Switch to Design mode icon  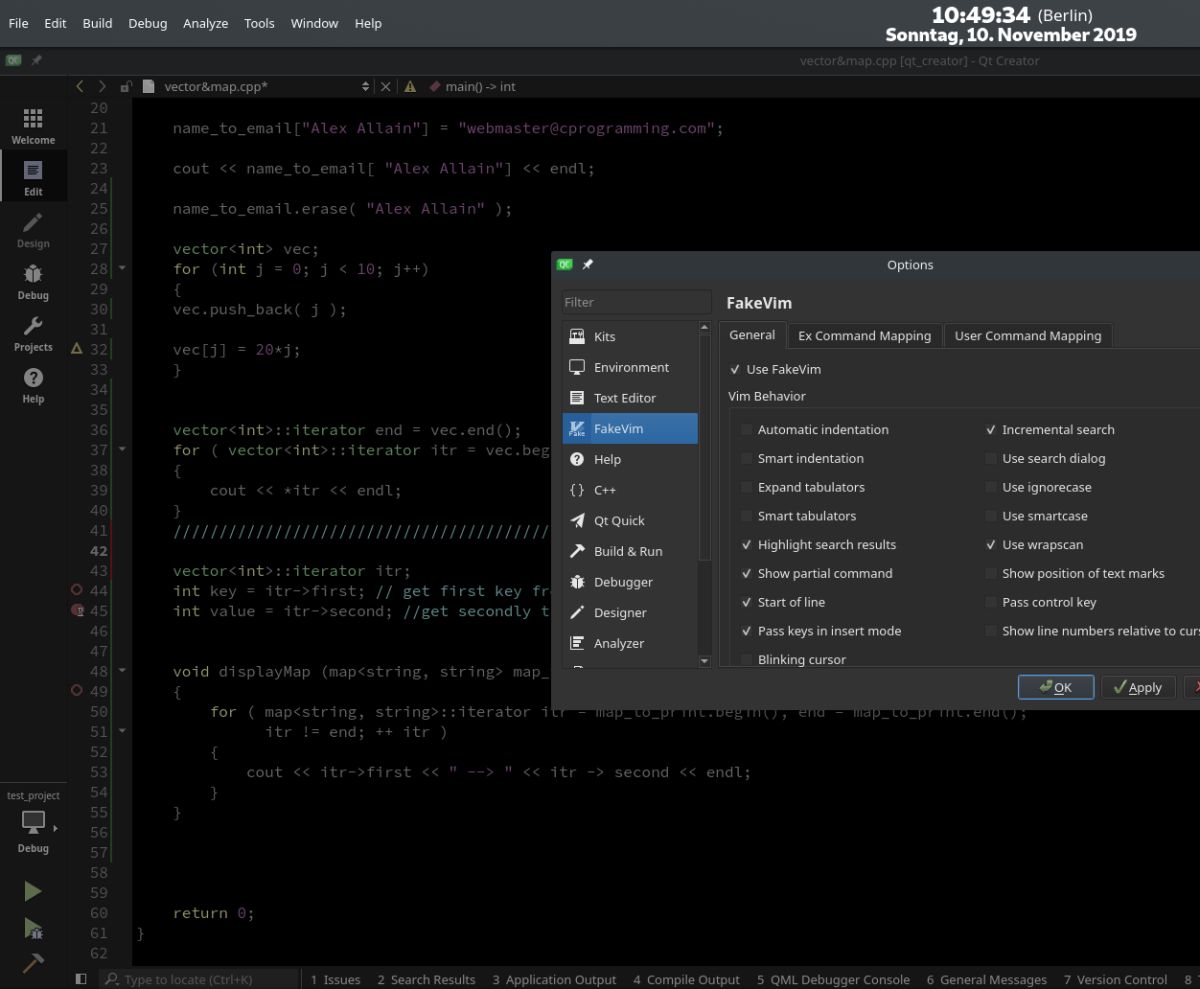(33, 230)
